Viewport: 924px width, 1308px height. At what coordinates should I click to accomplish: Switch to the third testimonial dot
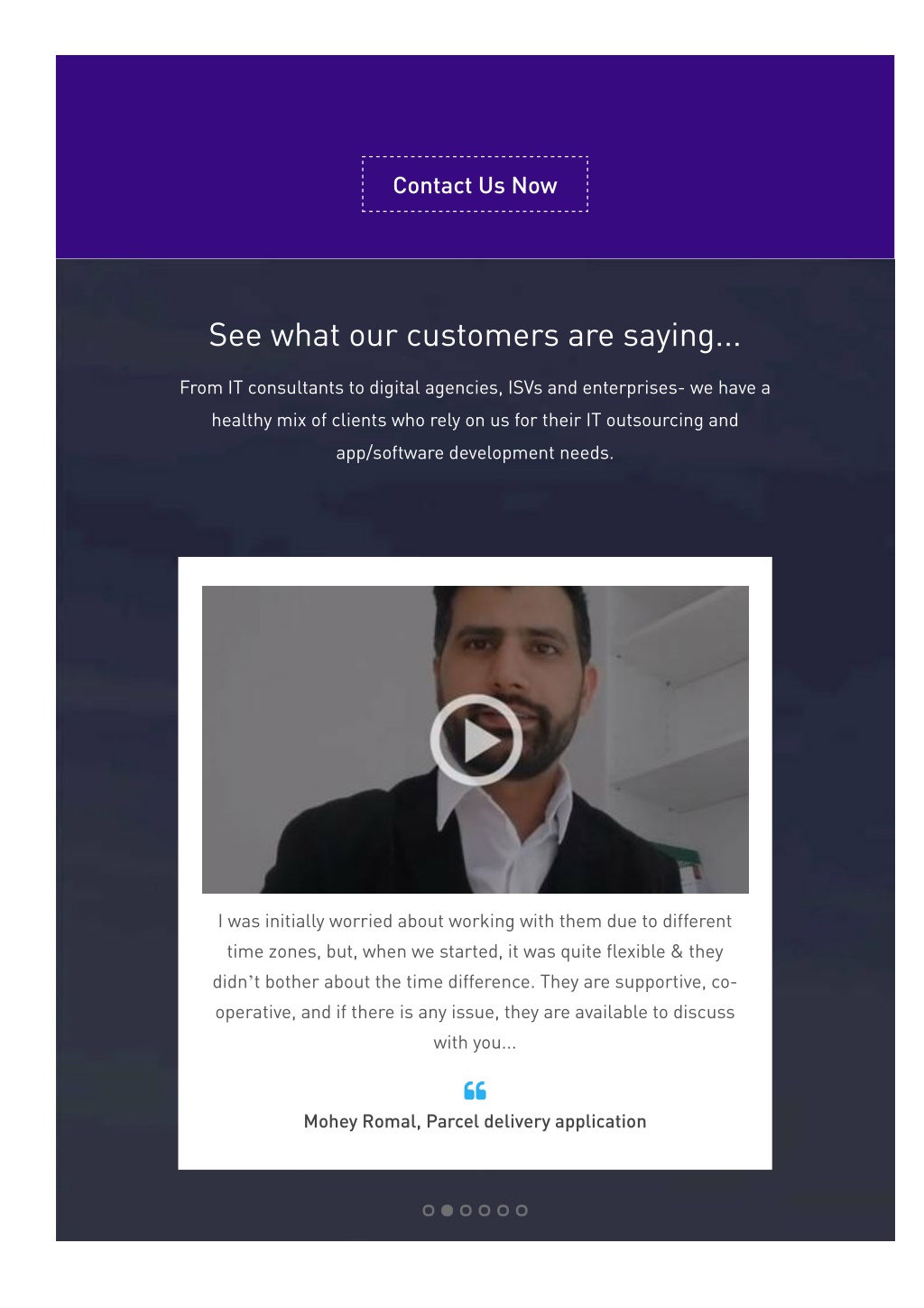coord(466,1211)
